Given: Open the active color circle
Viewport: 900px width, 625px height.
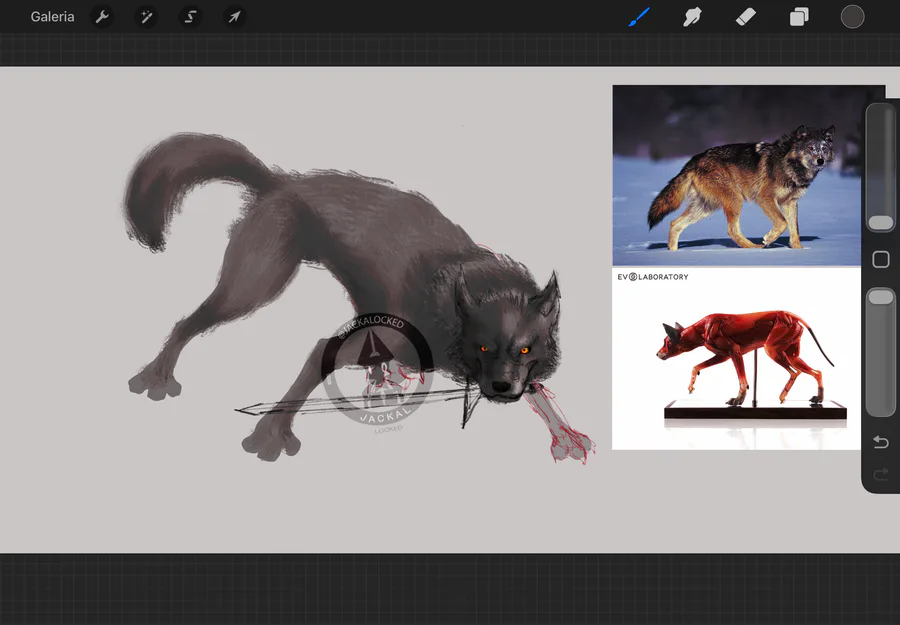Looking at the screenshot, I should click(x=852, y=17).
